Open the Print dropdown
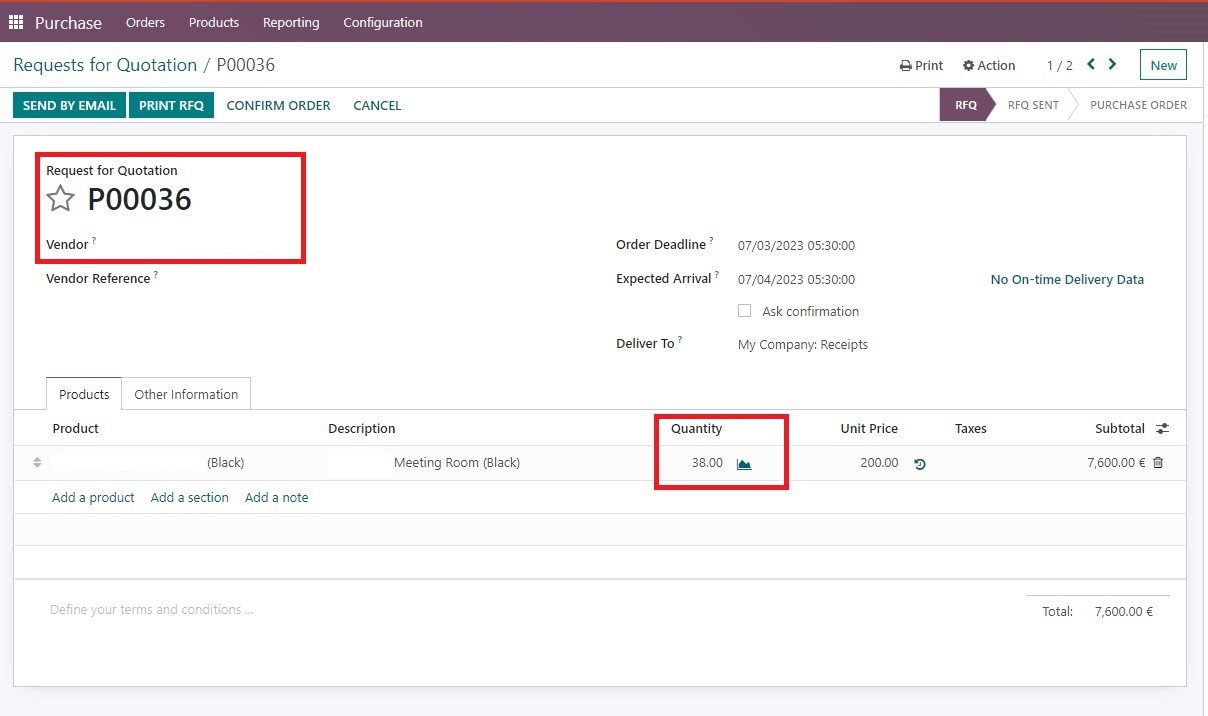This screenshot has height=716, width=1208. 921,65
